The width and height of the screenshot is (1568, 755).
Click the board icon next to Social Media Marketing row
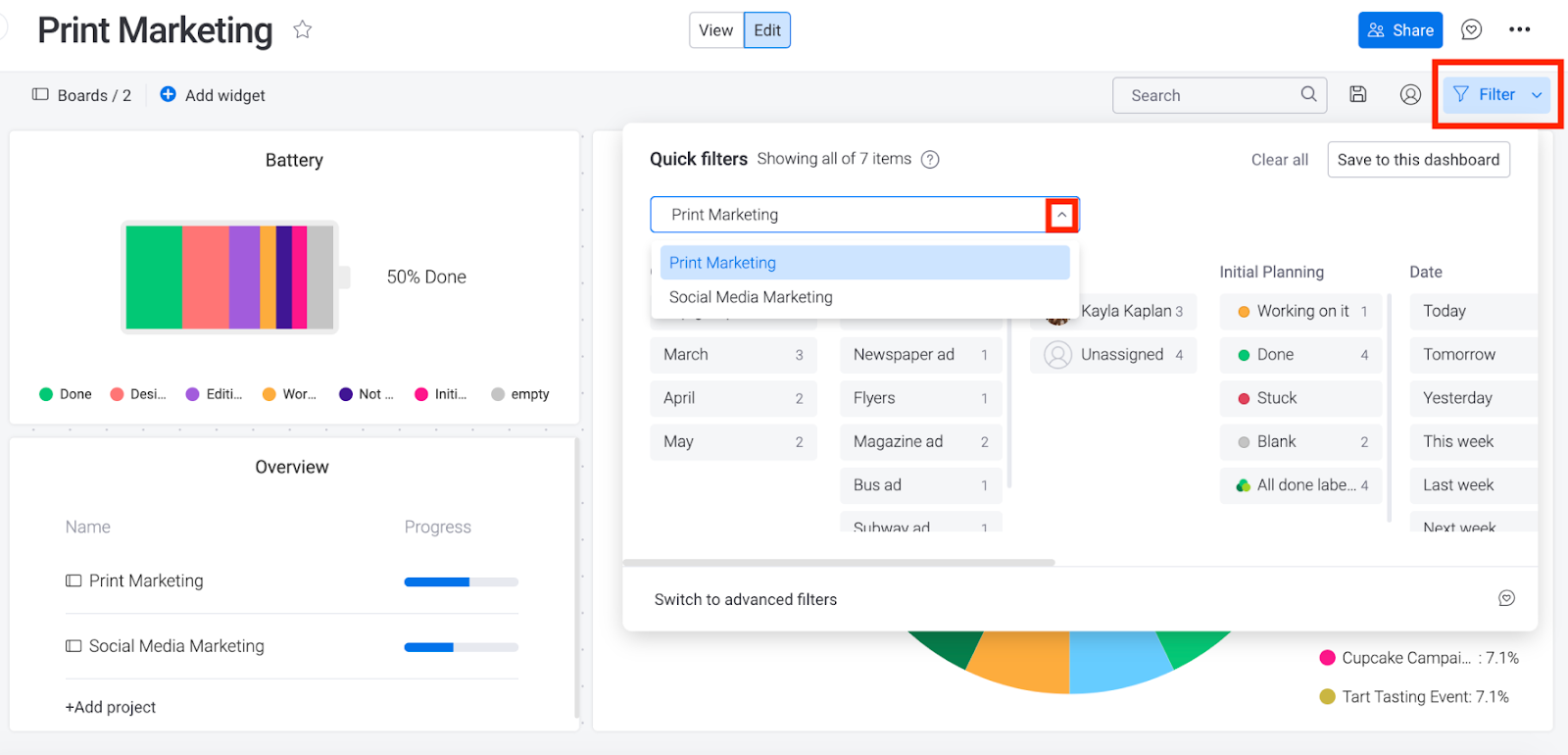(73, 646)
